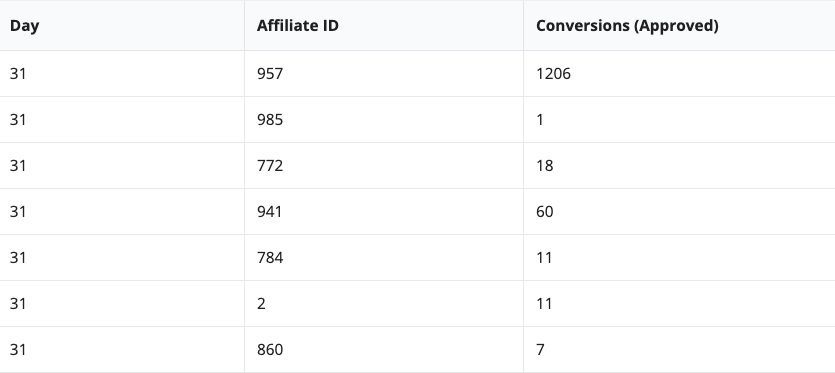835x373 pixels.
Task: Select the conversions cell showing 1
Action: click(x=680, y=119)
